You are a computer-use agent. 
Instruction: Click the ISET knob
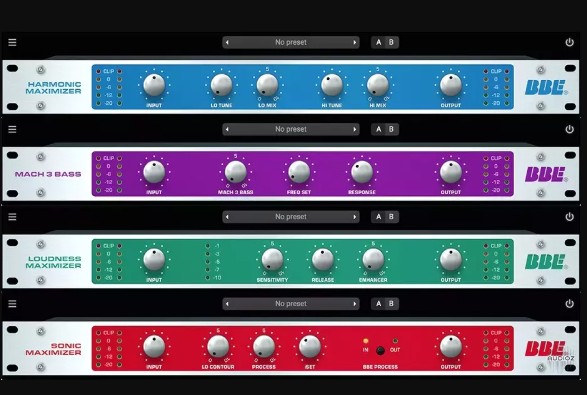coord(310,346)
